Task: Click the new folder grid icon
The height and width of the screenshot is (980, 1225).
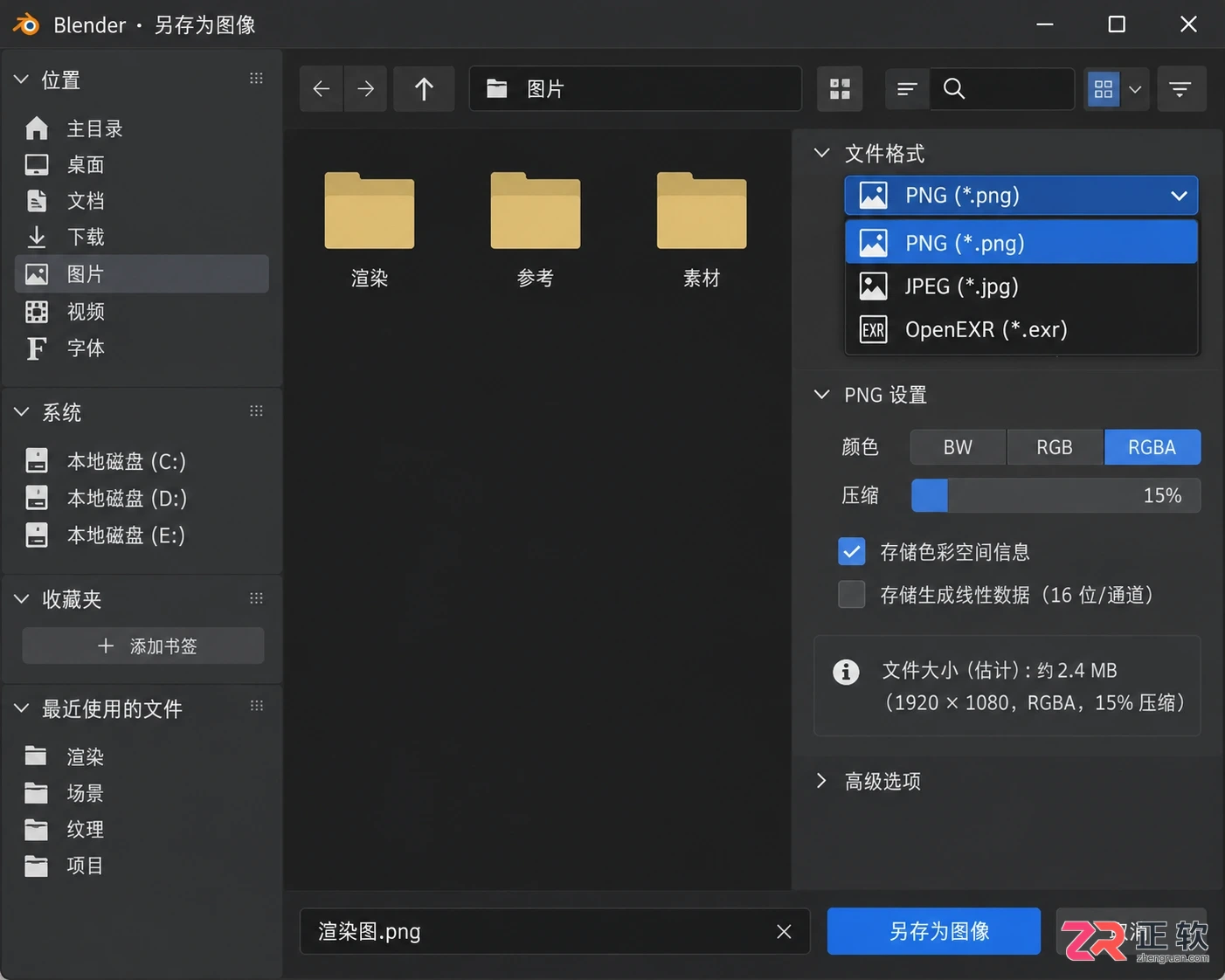Action: pos(840,89)
